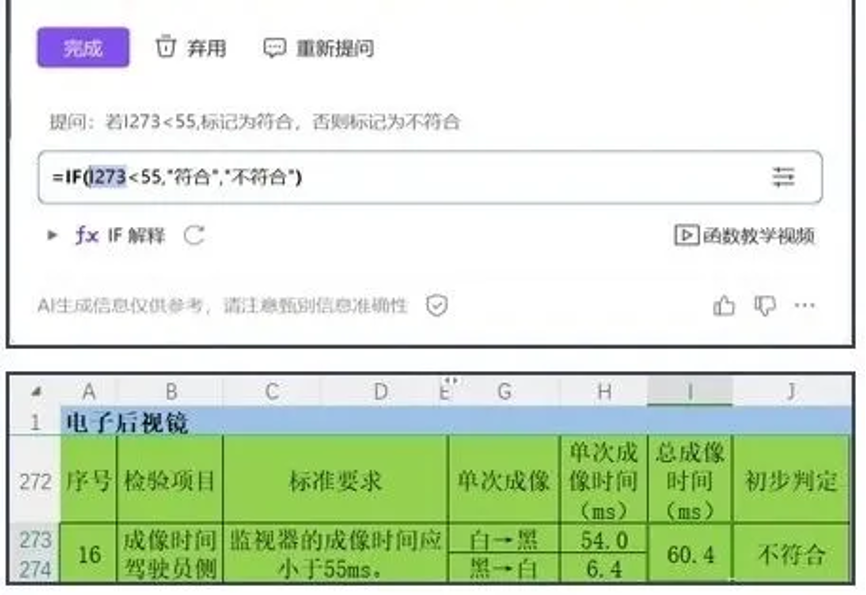Click the cell containing 16
866x595 pixels.
click(x=89, y=554)
